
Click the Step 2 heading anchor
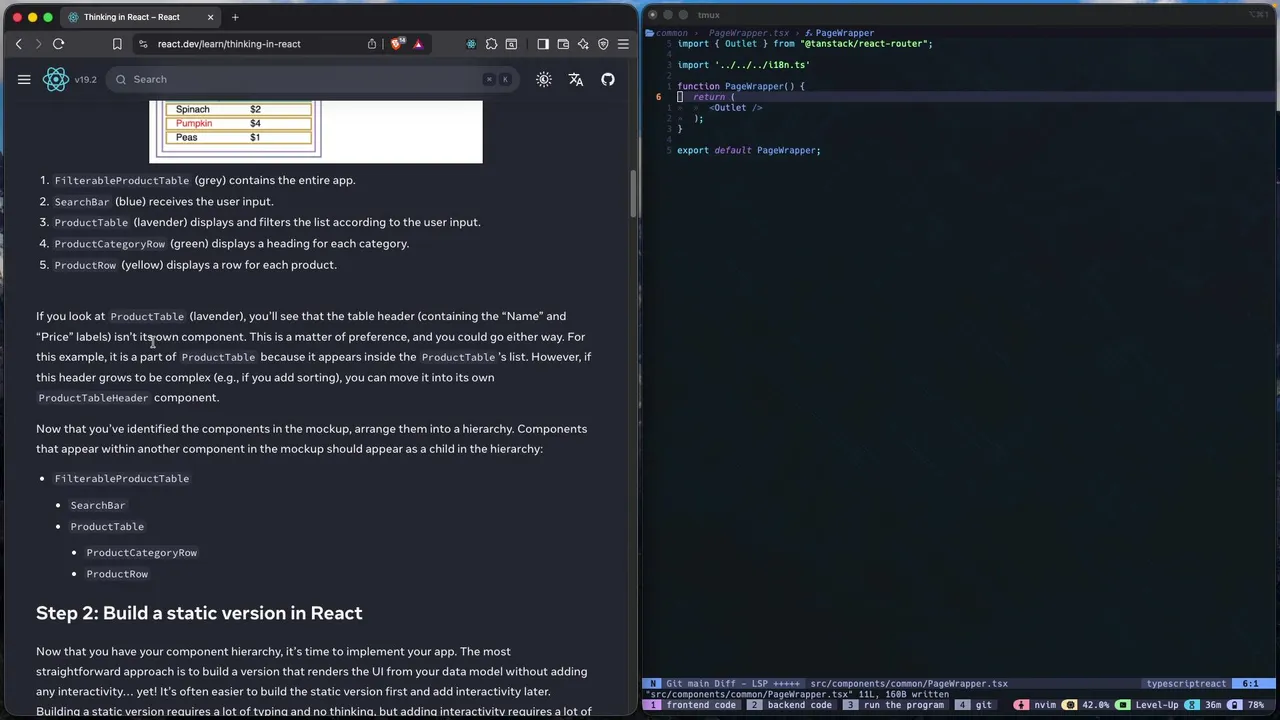(x=199, y=613)
